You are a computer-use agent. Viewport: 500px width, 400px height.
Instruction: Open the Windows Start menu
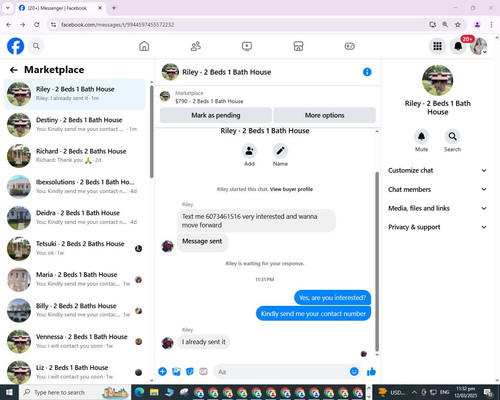(x=9, y=392)
